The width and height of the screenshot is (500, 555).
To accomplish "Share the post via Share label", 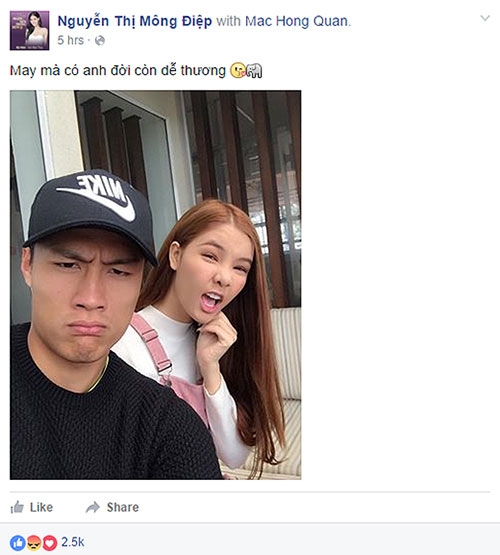I will pos(123,507).
